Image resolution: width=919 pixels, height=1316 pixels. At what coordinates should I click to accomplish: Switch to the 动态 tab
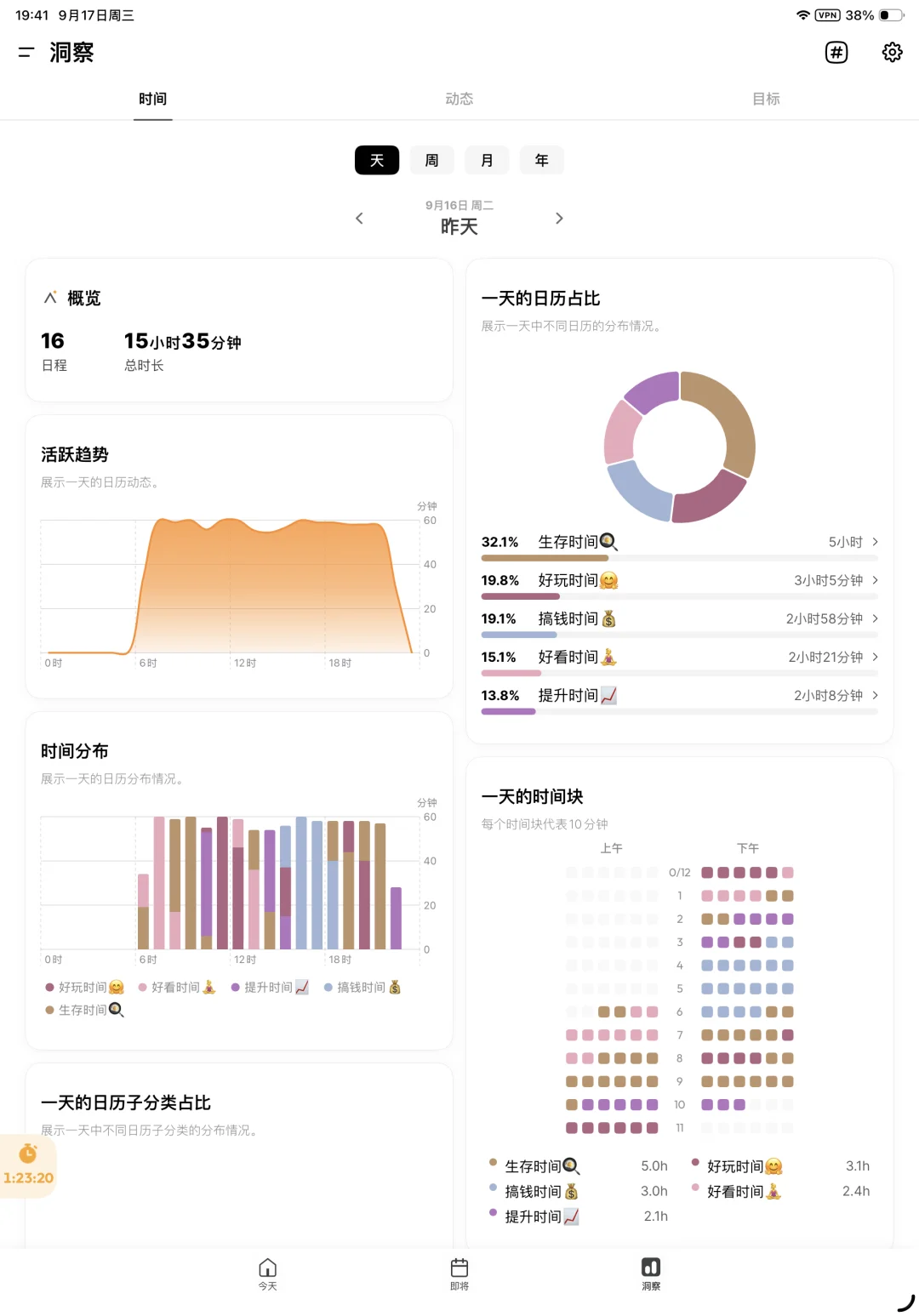coord(459,99)
